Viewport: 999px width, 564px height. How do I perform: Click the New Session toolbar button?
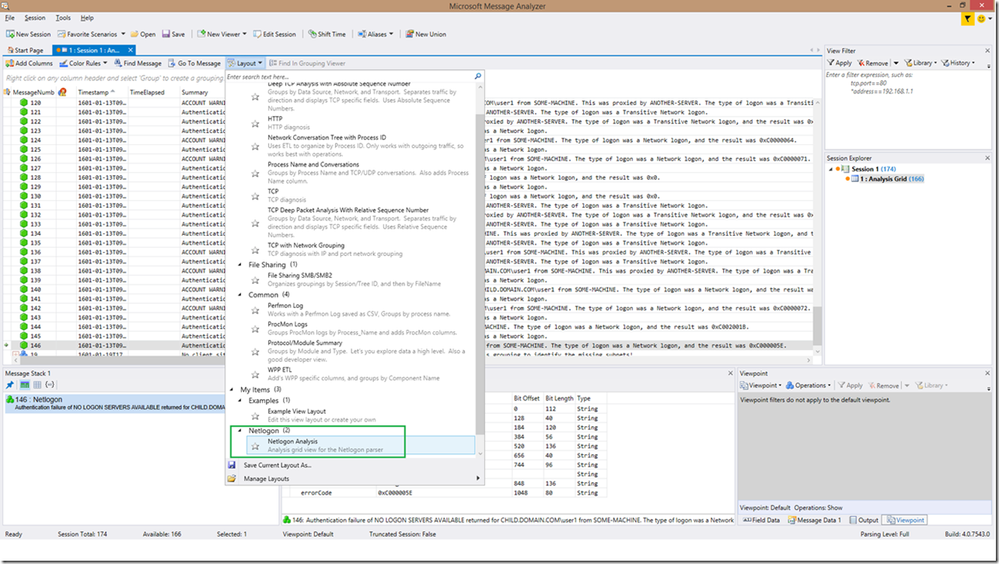[29, 34]
